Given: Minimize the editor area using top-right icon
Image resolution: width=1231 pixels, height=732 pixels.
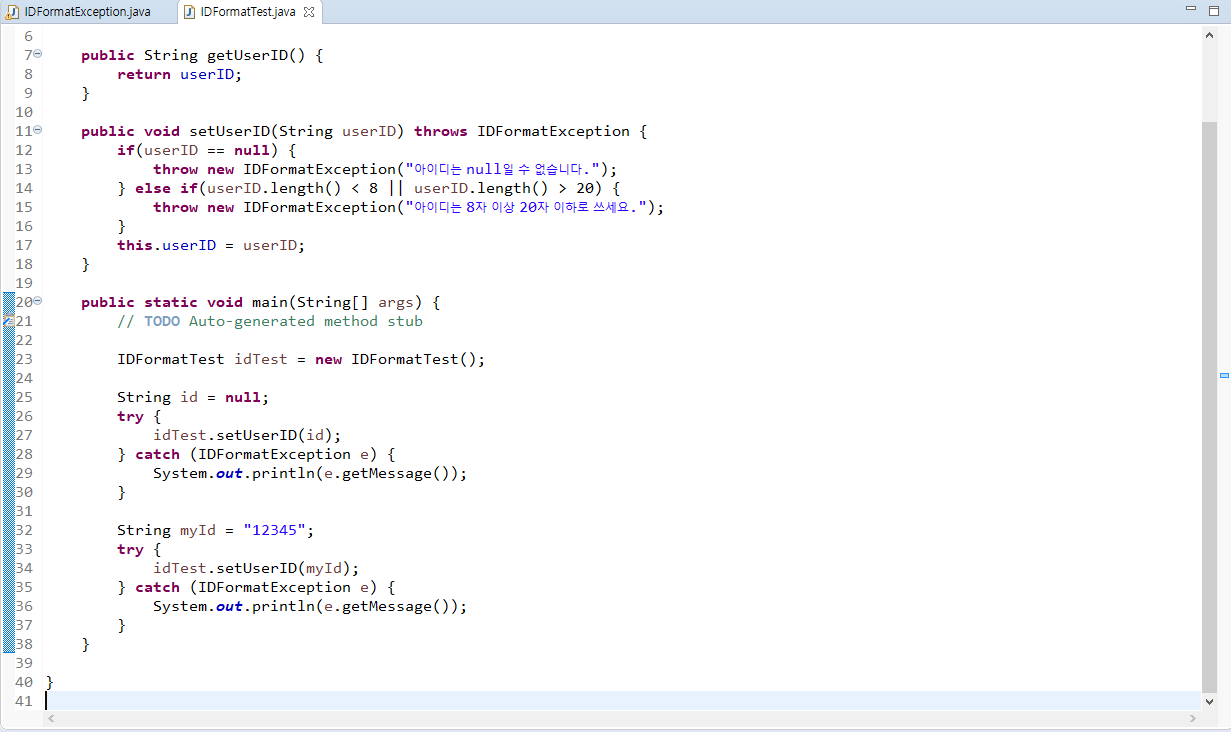Looking at the screenshot, I should point(1190,8).
